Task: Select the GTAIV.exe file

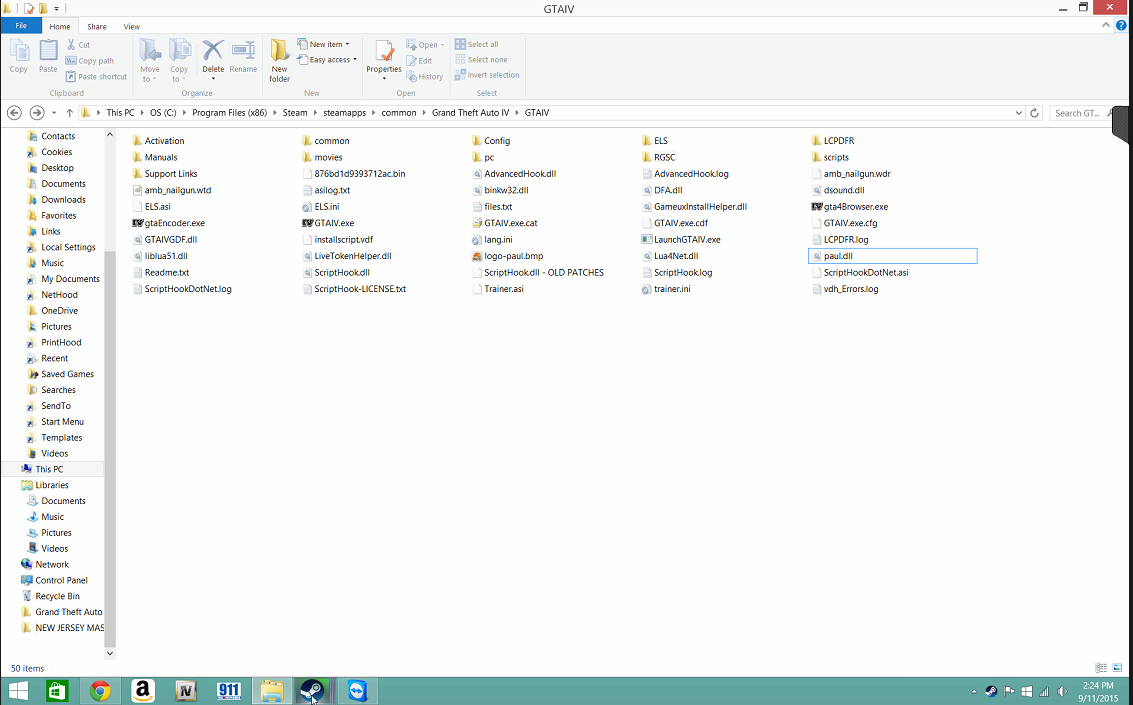Action: pyautogui.click(x=333, y=223)
